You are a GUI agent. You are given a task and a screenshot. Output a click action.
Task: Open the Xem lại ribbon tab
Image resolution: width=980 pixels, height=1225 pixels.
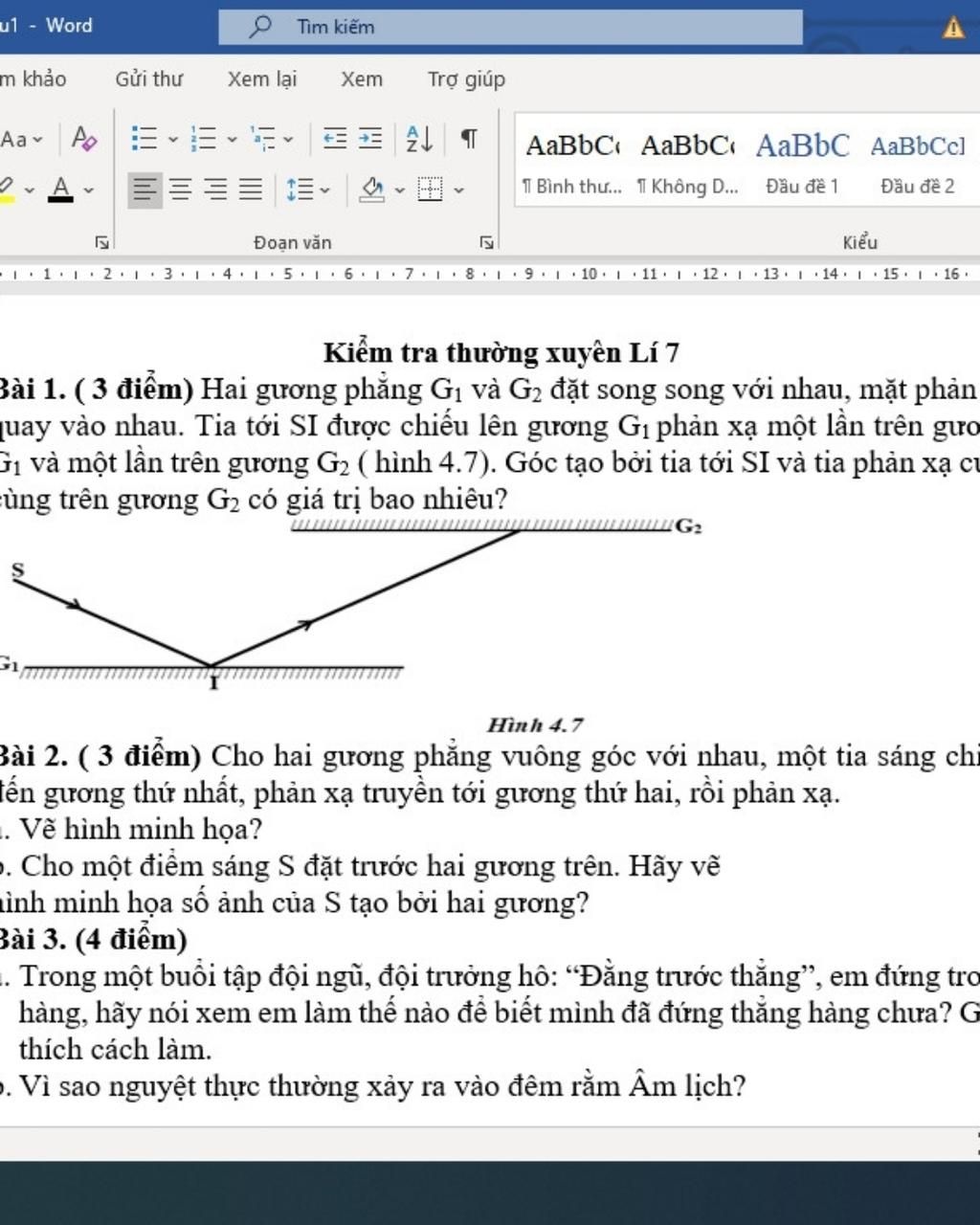(262, 79)
